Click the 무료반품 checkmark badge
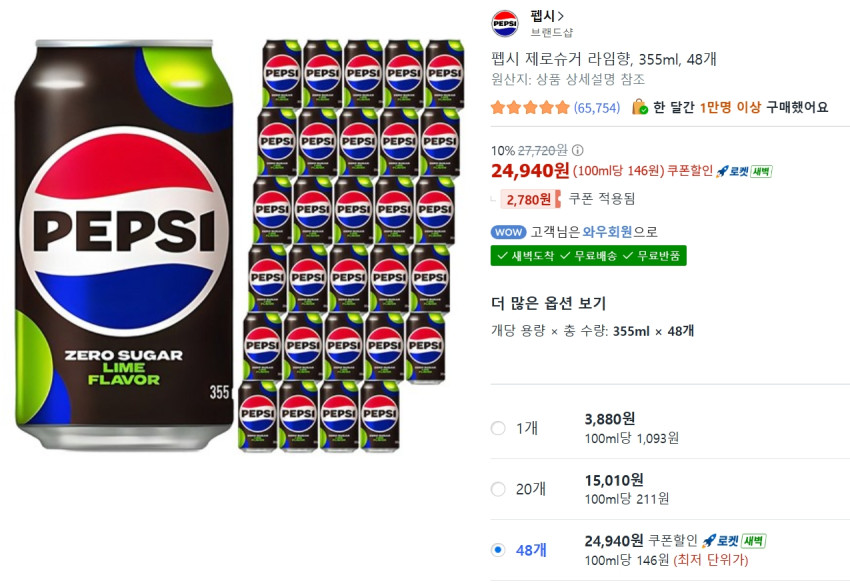The height and width of the screenshot is (585, 850). point(650,255)
